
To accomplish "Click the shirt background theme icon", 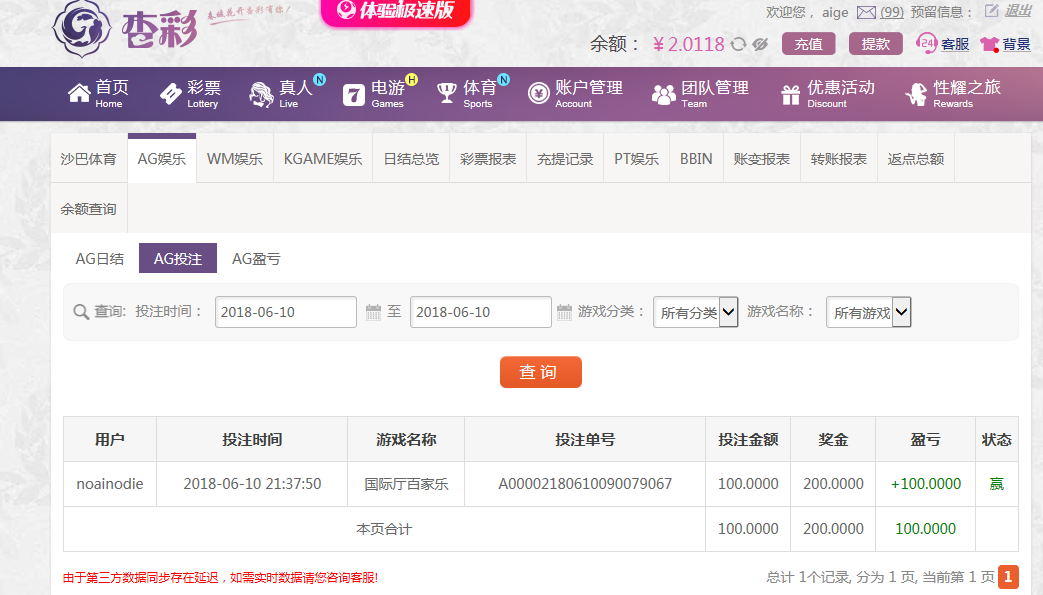I will click(x=989, y=45).
